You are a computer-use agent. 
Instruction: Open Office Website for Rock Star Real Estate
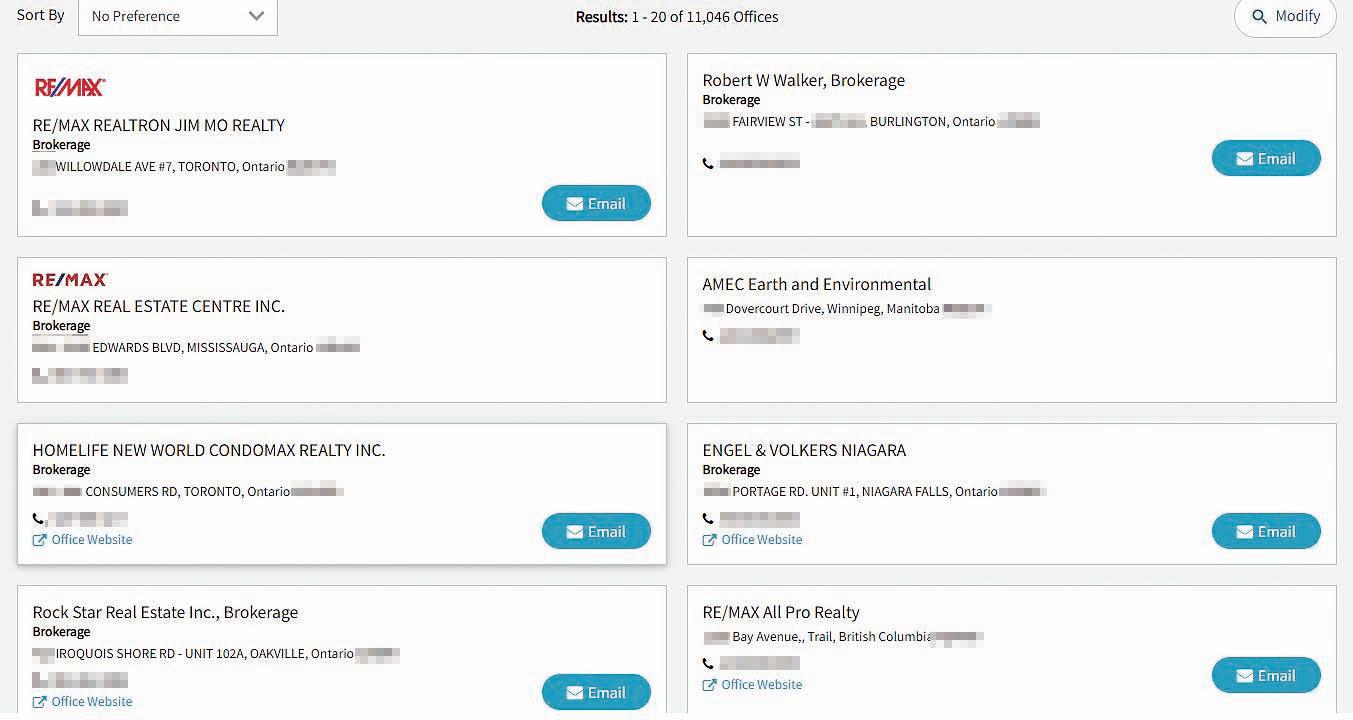coord(91,702)
